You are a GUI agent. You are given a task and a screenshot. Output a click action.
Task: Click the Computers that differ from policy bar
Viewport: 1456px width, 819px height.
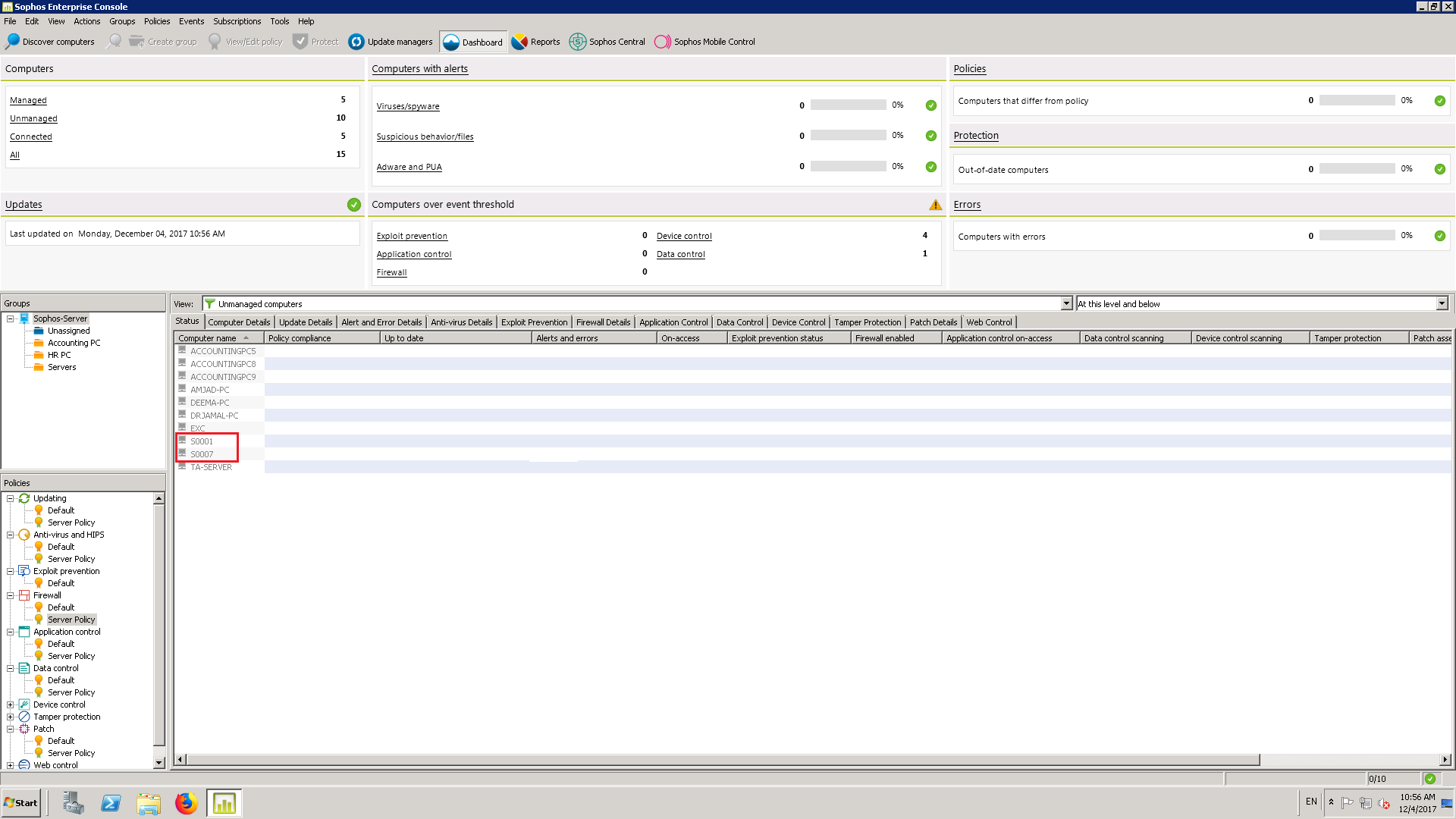click(x=1357, y=100)
